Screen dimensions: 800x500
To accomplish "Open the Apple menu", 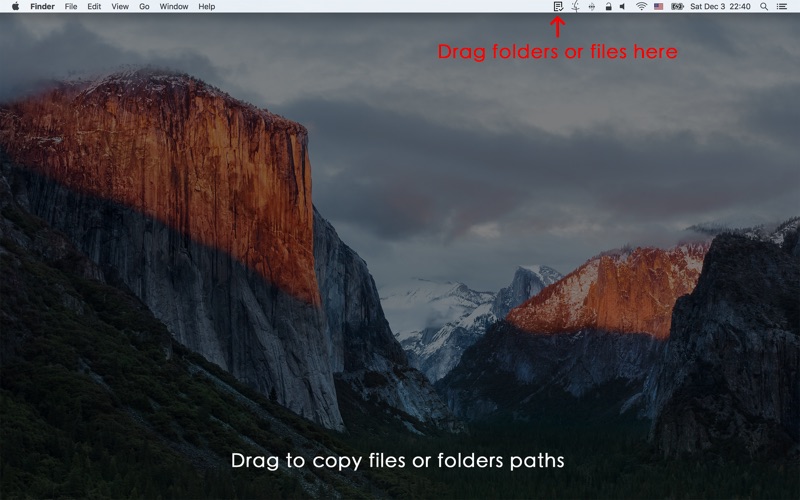I will [15, 6].
